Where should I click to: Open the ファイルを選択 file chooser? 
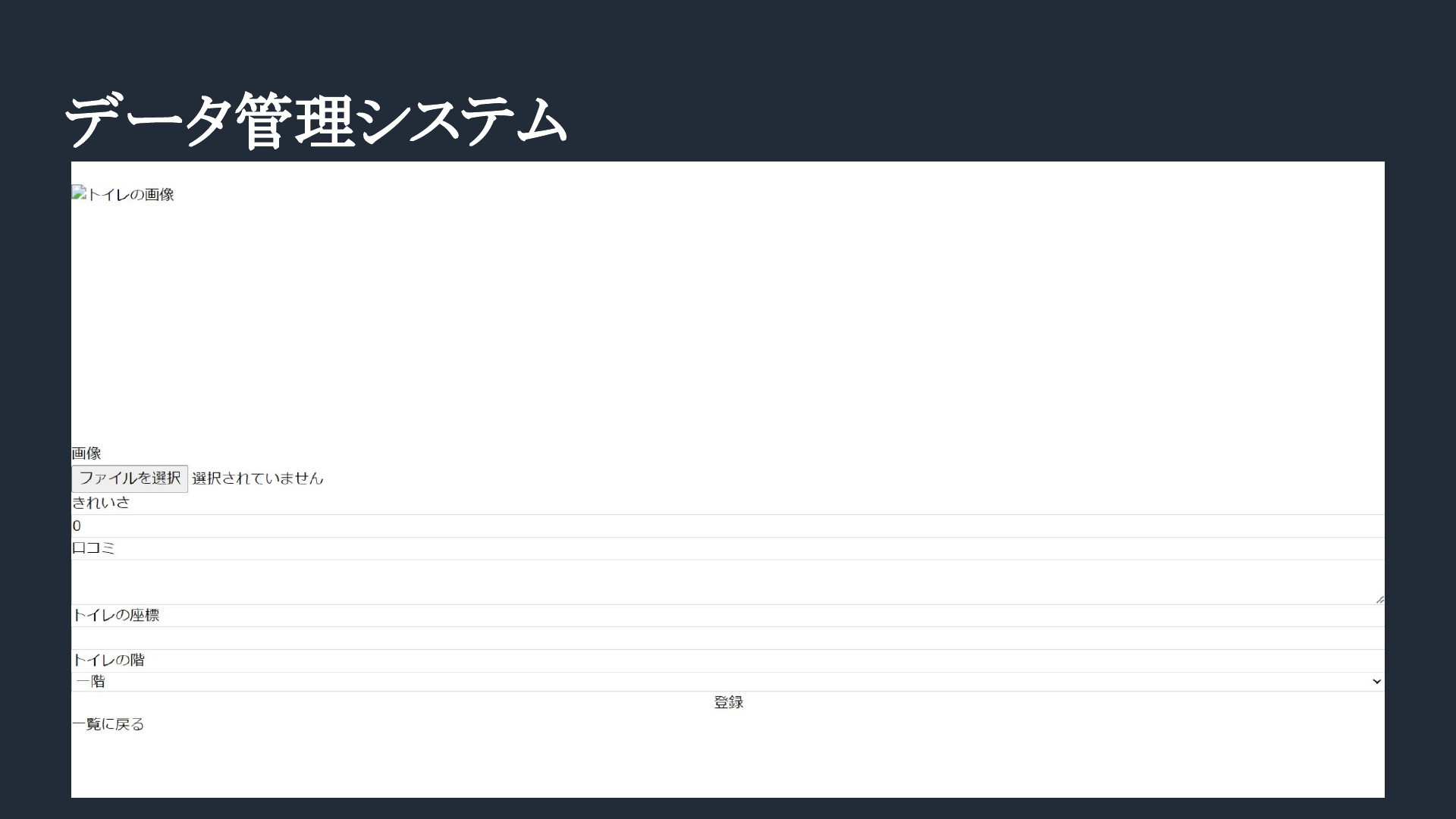[x=130, y=479]
